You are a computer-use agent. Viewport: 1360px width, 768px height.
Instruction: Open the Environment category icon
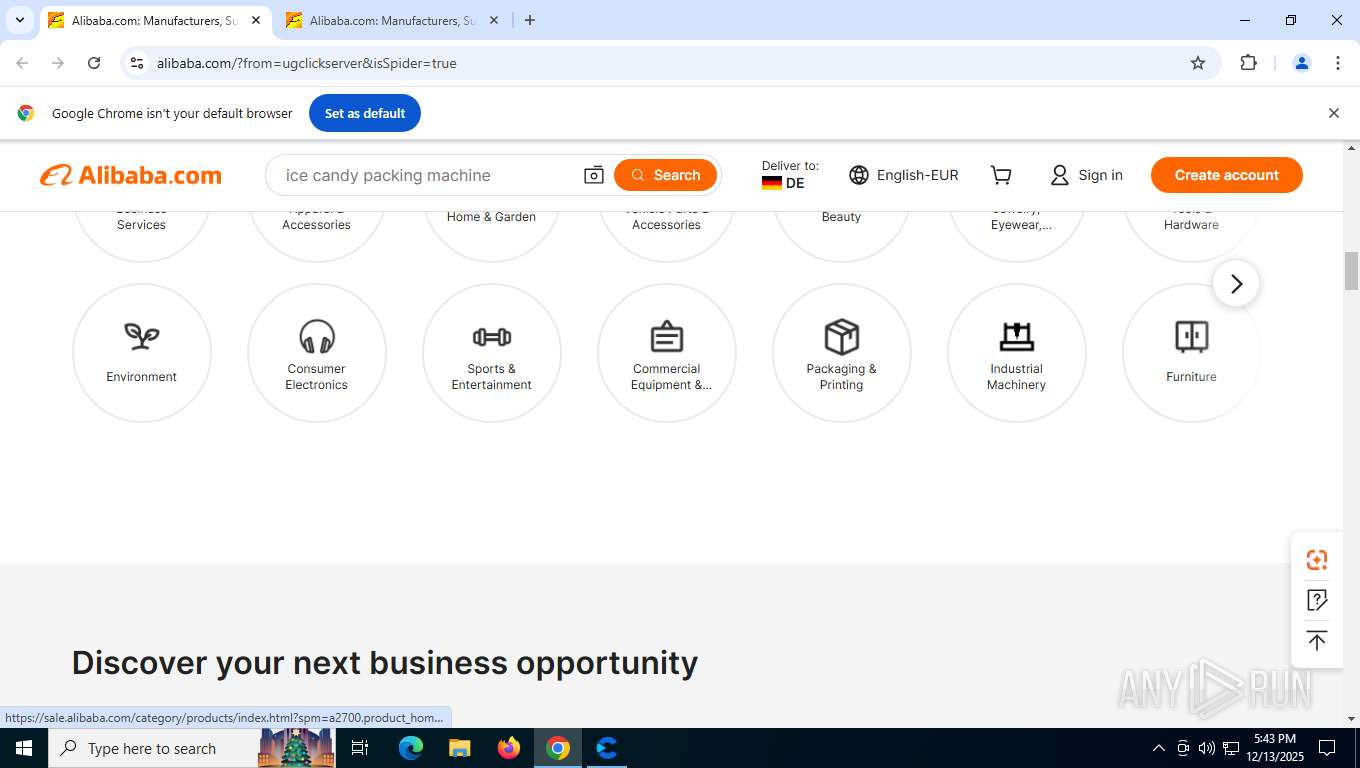(141, 353)
